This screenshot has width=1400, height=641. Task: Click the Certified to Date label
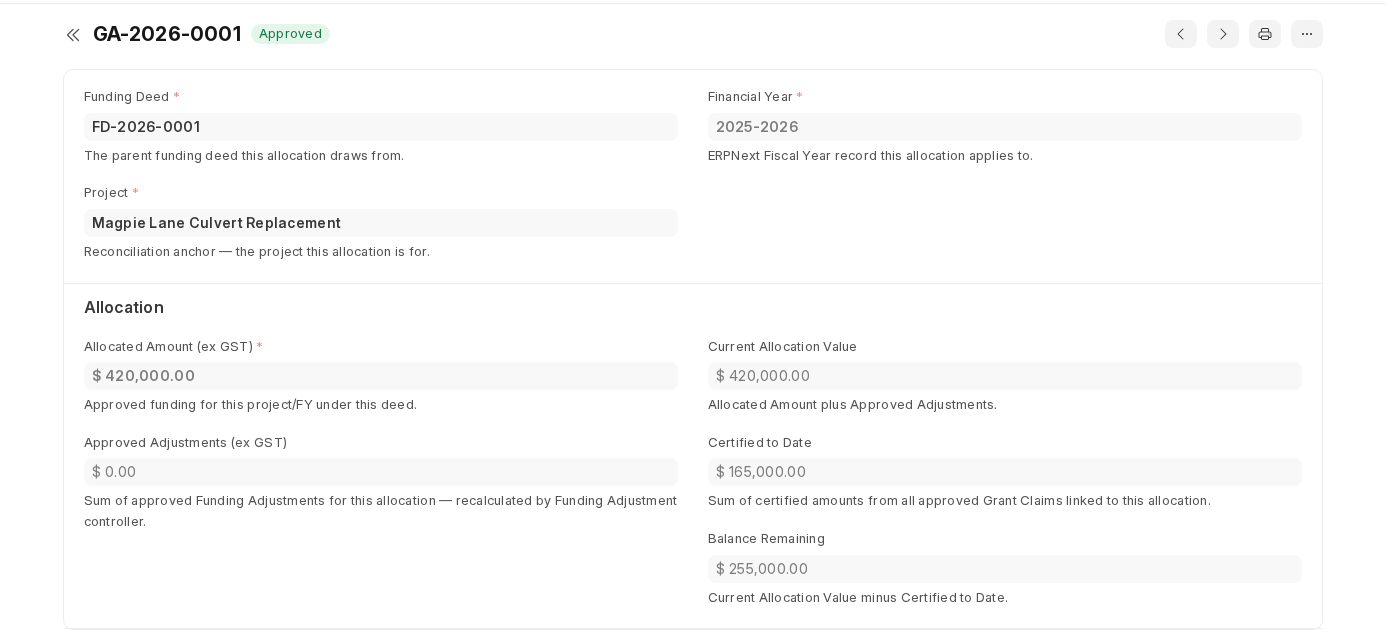pyautogui.click(x=760, y=443)
